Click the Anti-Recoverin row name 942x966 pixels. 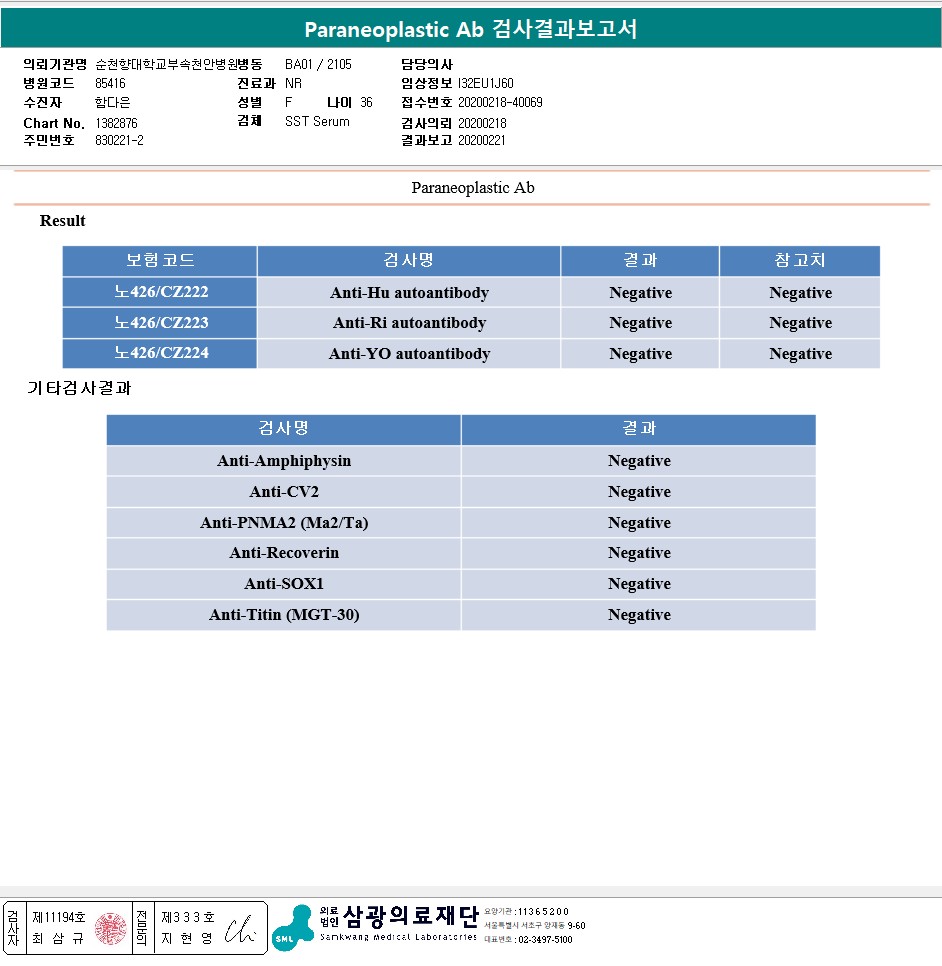click(x=284, y=553)
